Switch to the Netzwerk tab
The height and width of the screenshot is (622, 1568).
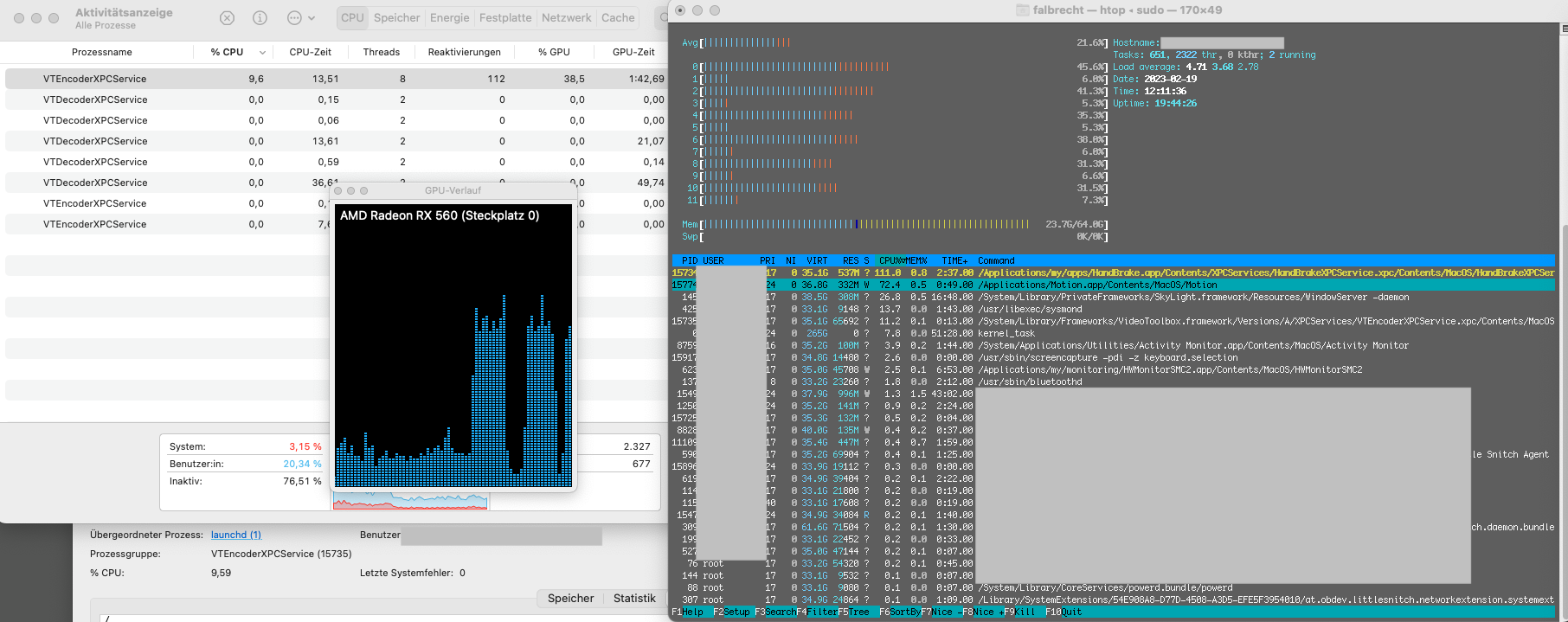pyautogui.click(x=566, y=18)
